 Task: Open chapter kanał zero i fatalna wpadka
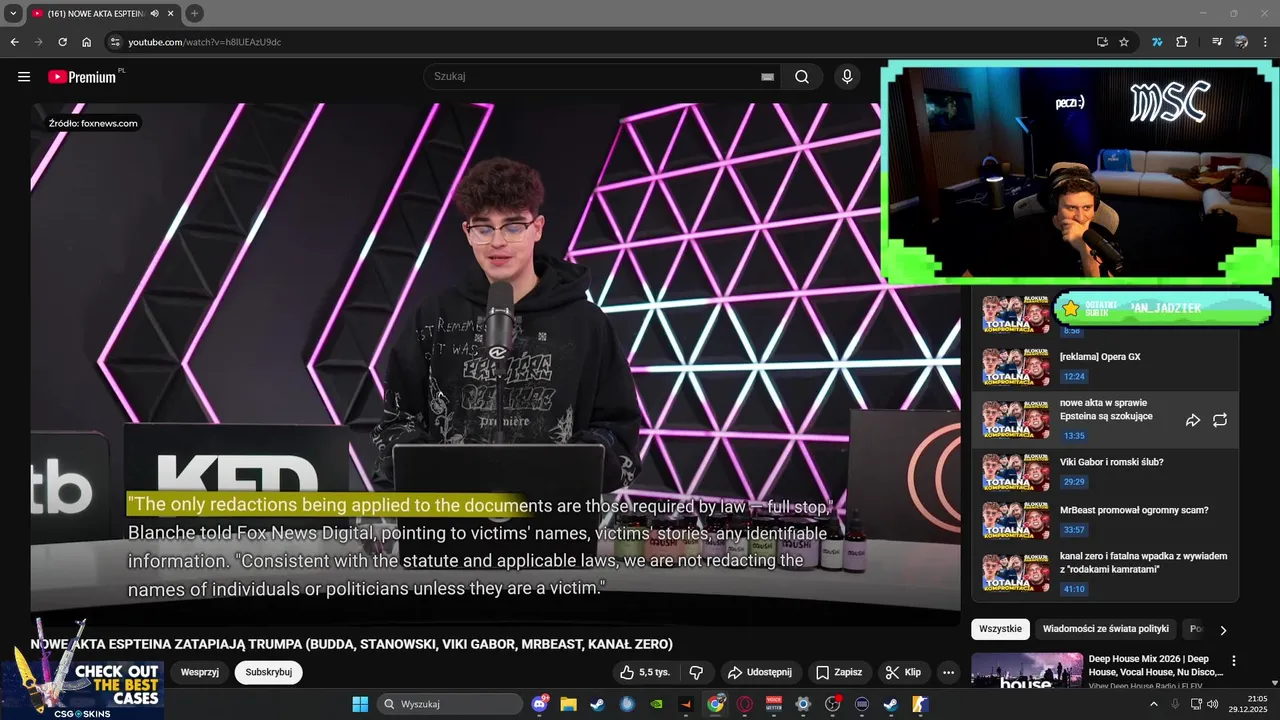coord(1105,573)
